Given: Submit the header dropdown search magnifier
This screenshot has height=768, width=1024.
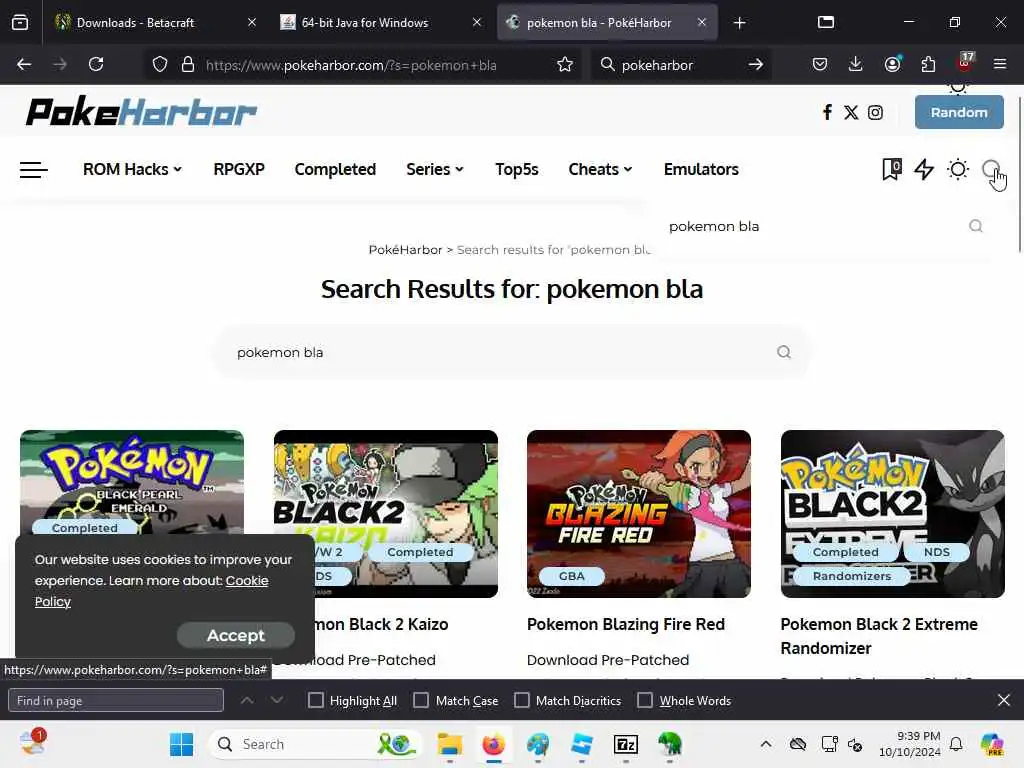Looking at the screenshot, I should [x=976, y=226].
